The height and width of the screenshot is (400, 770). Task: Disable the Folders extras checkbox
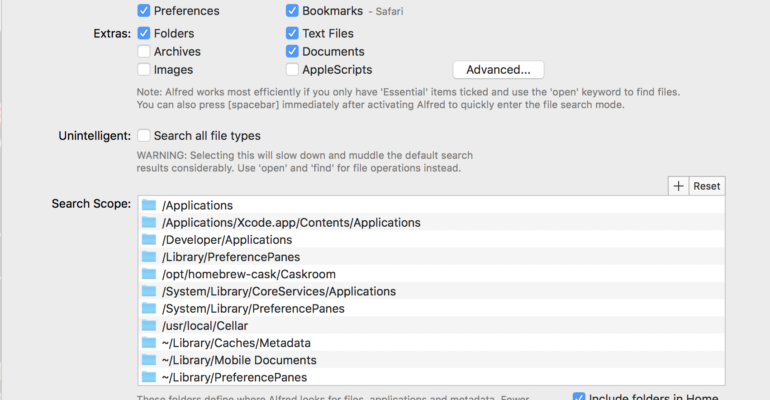(x=144, y=33)
